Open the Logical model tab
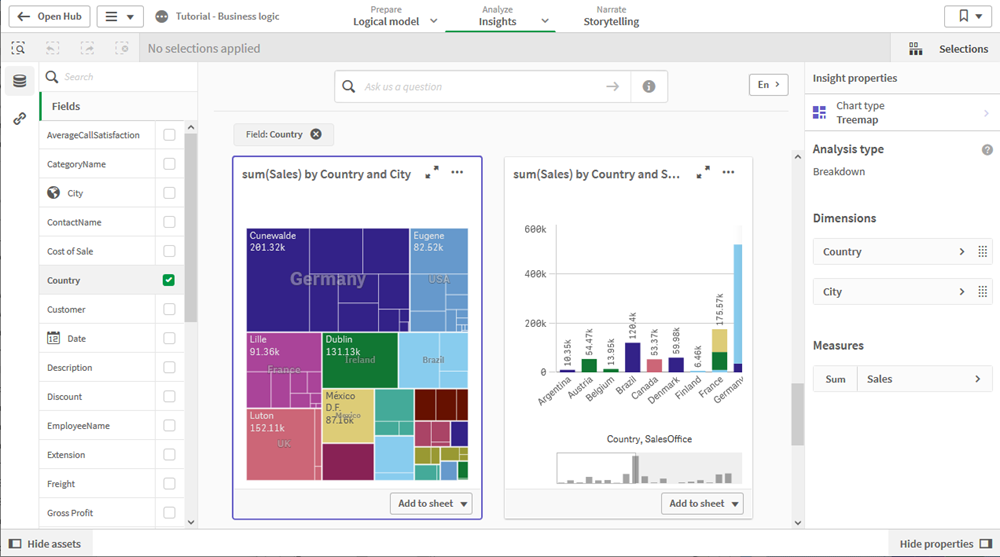The width and height of the screenshot is (1000, 557). pos(386,17)
